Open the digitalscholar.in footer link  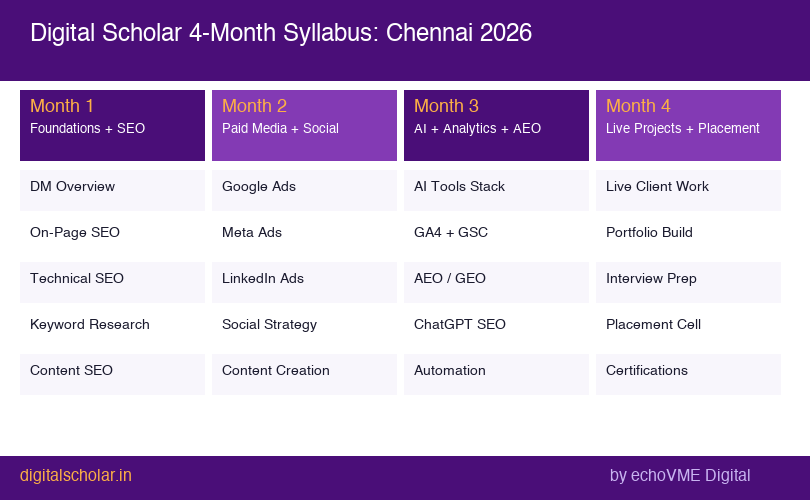point(76,475)
